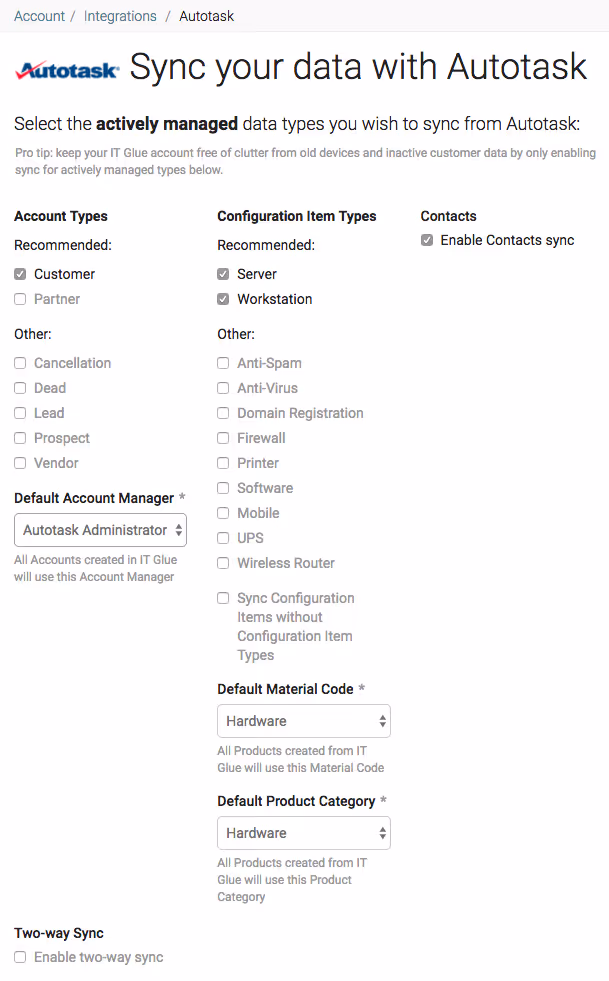Navigate to the Account breadcrumb
Viewport: 609px width, 981px height.
coord(39,15)
